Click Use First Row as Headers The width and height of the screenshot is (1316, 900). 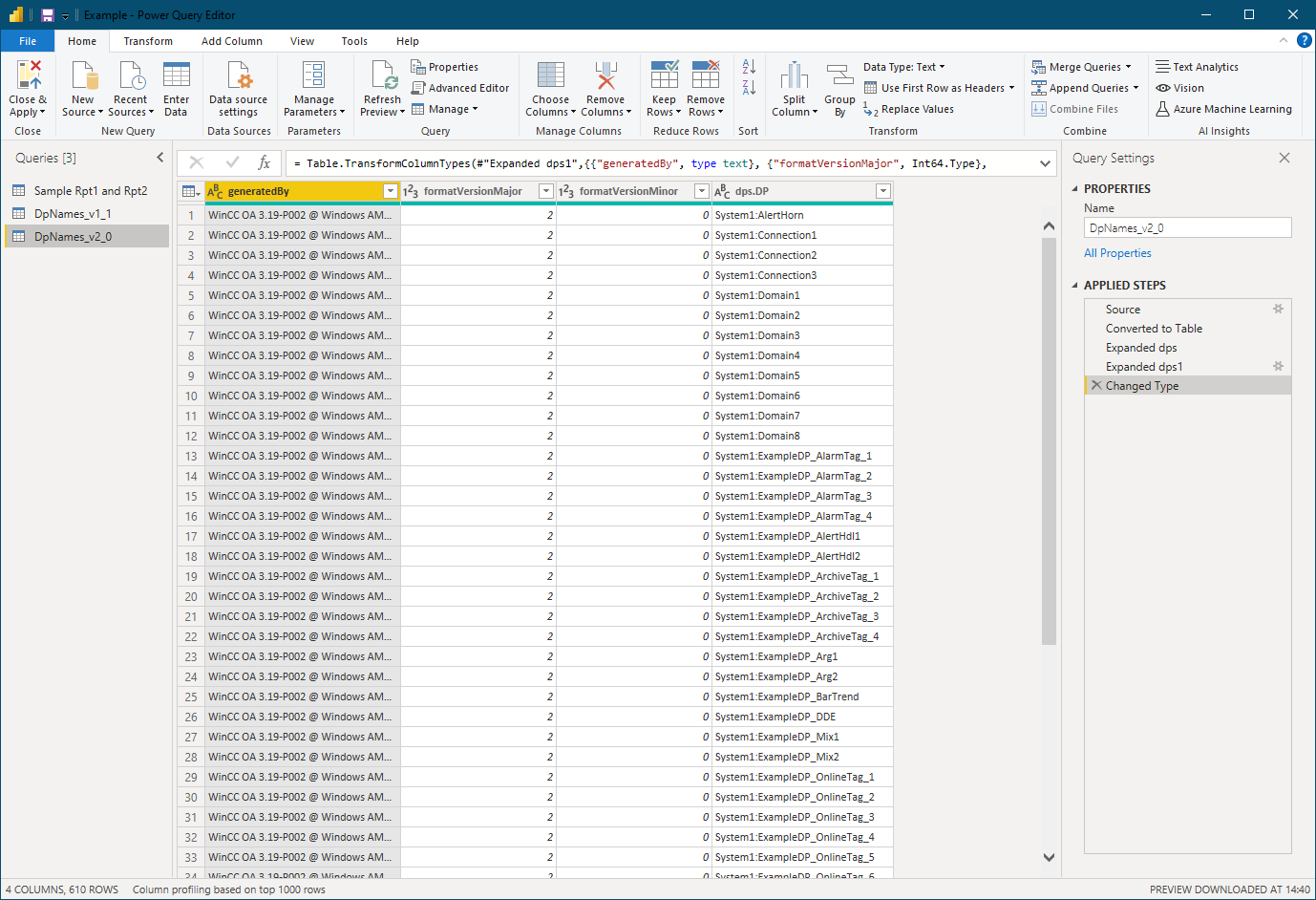pyautogui.click(x=940, y=87)
